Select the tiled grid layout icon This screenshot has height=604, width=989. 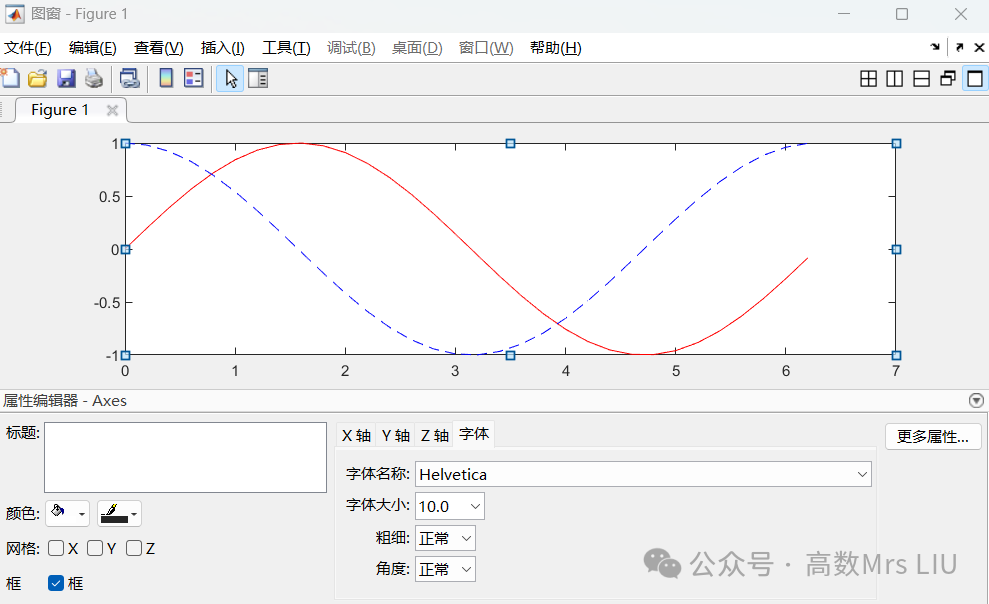coord(868,79)
